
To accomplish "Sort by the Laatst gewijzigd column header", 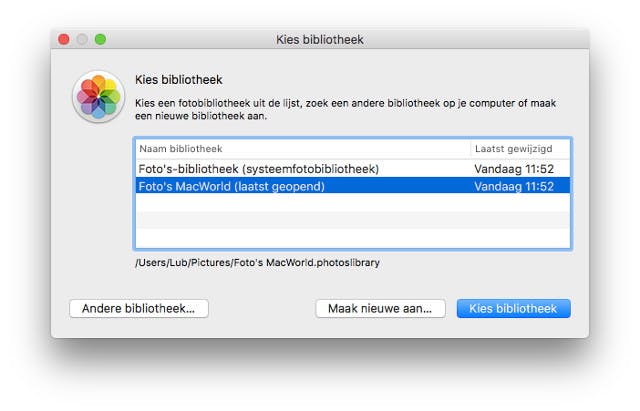I will click(x=520, y=148).
